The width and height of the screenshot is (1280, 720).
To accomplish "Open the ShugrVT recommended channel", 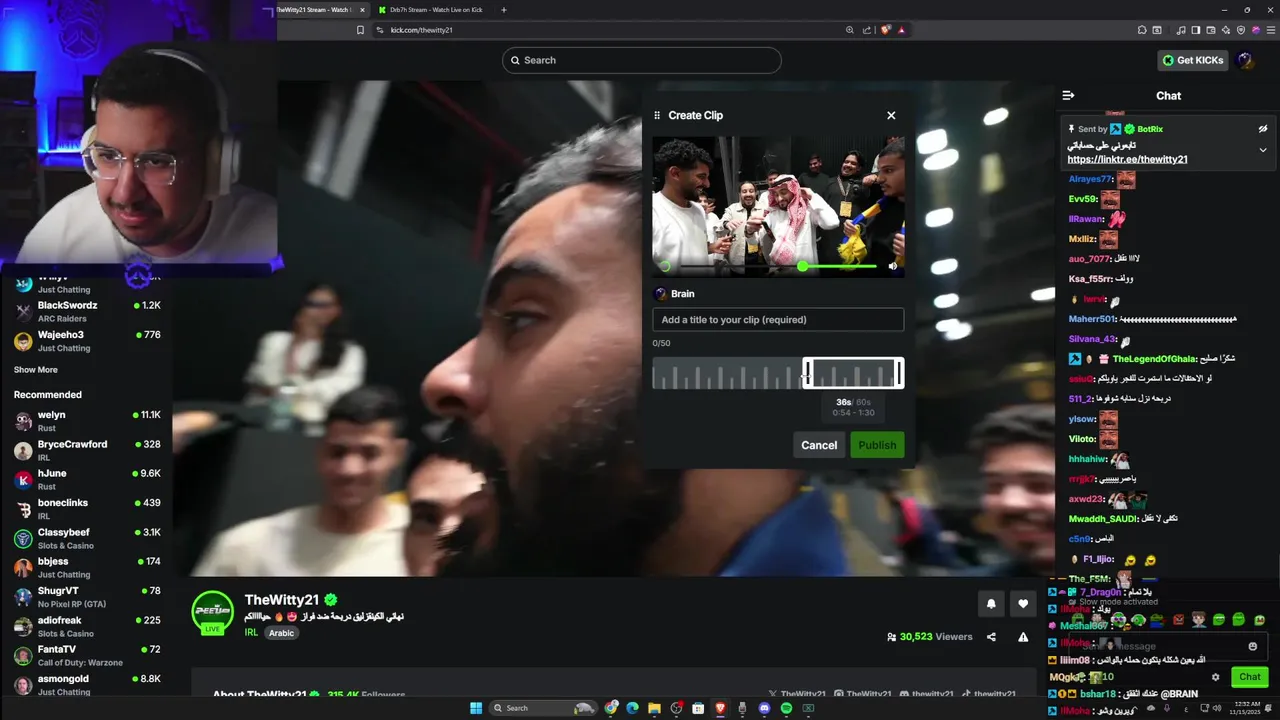I will (x=87, y=597).
